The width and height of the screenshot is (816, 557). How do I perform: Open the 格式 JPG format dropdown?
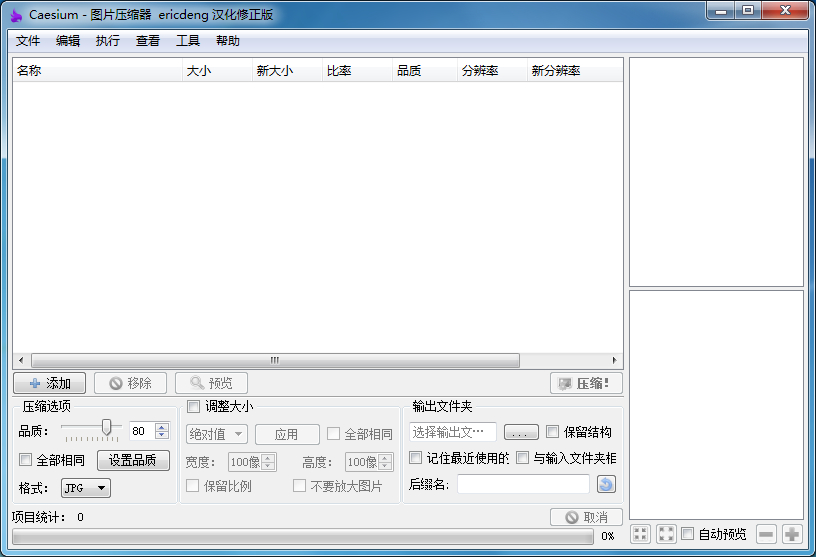point(86,488)
